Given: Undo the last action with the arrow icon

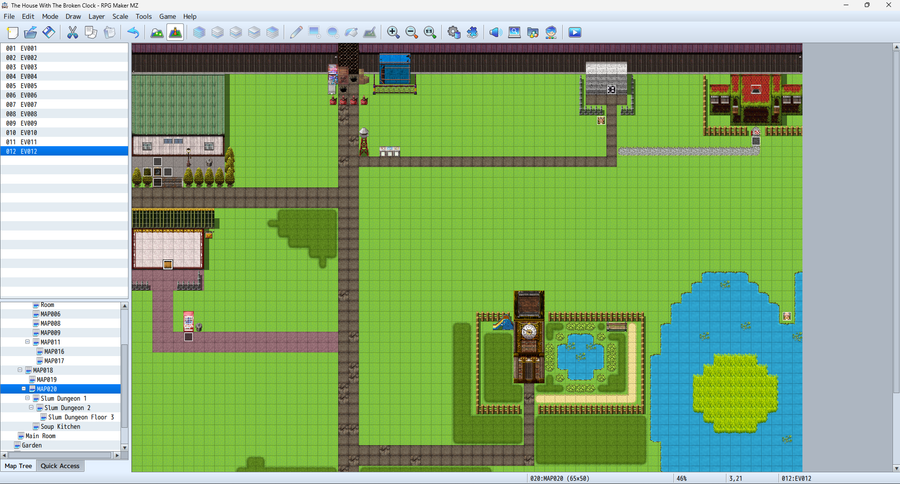Looking at the screenshot, I should pos(133,32).
